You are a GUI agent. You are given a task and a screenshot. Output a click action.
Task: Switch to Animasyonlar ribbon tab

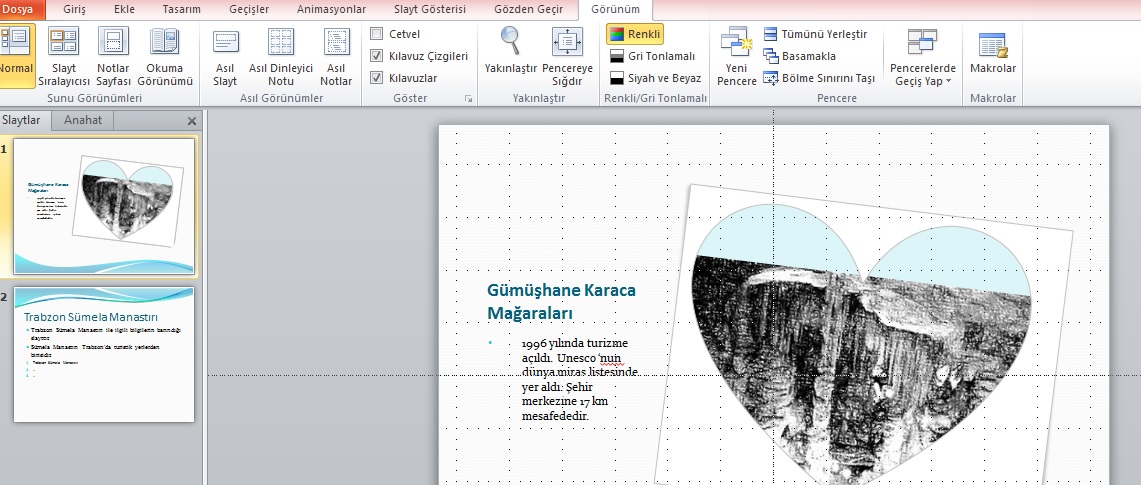pos(331,9)
